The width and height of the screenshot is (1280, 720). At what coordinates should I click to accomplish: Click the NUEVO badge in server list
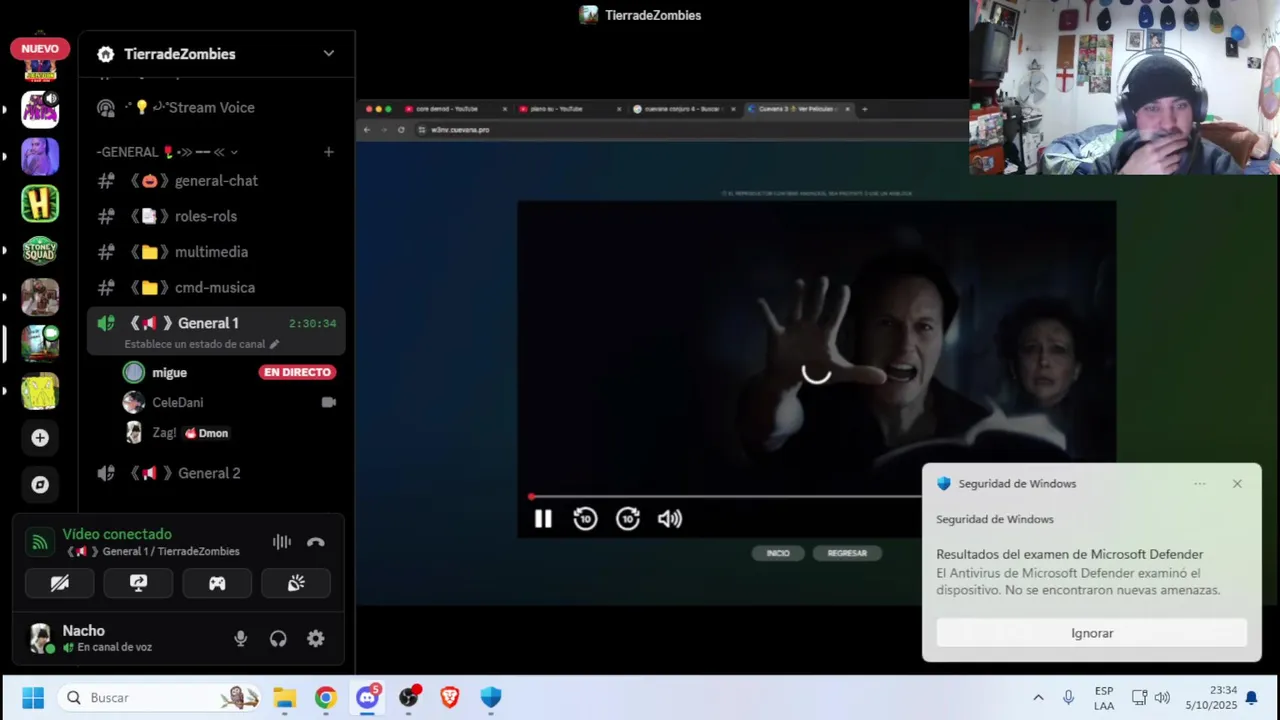point(40,48)
